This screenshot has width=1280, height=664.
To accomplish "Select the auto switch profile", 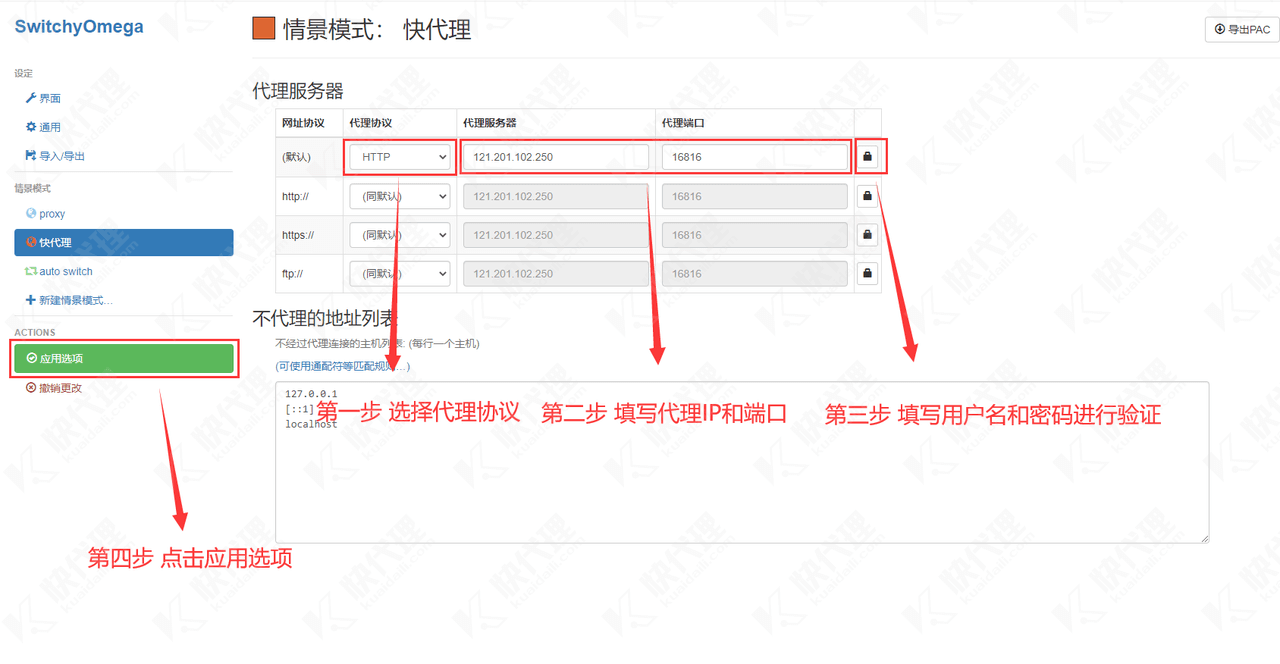I will click(65, 272).
